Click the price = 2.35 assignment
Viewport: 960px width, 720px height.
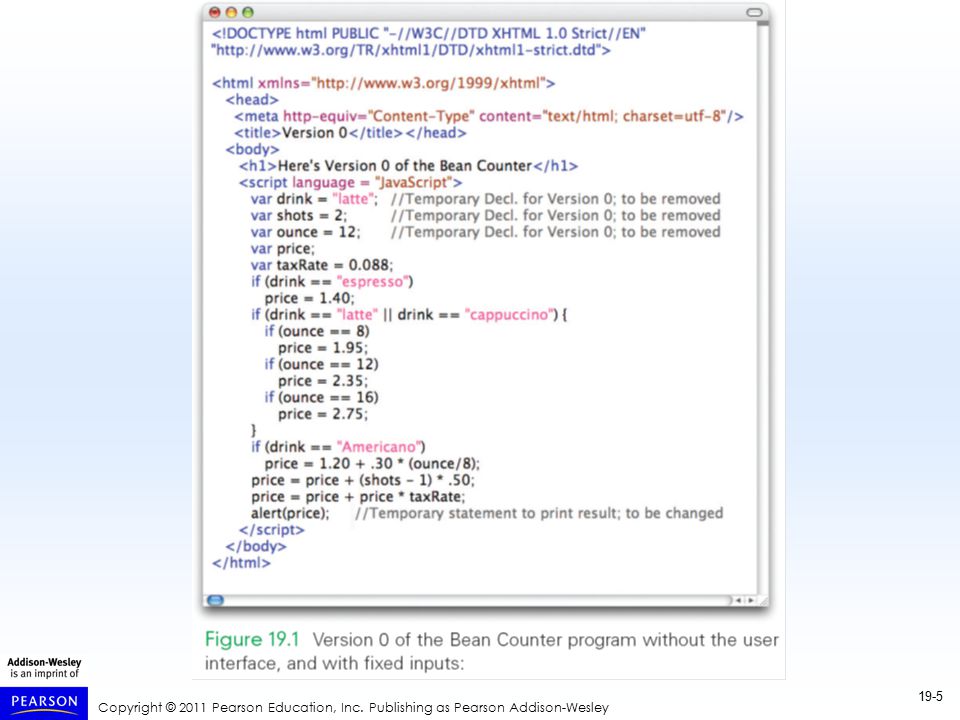[323, 381]
